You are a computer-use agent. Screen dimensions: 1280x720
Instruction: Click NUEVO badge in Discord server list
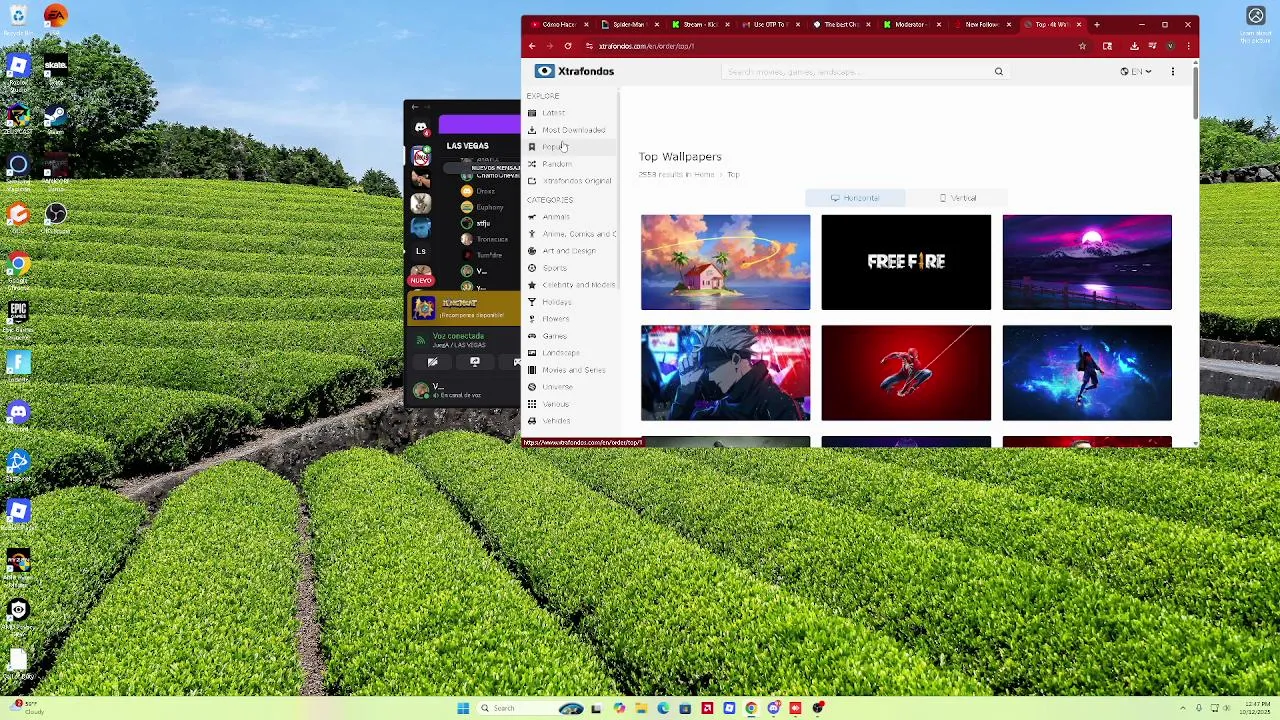tap(420, 280)
